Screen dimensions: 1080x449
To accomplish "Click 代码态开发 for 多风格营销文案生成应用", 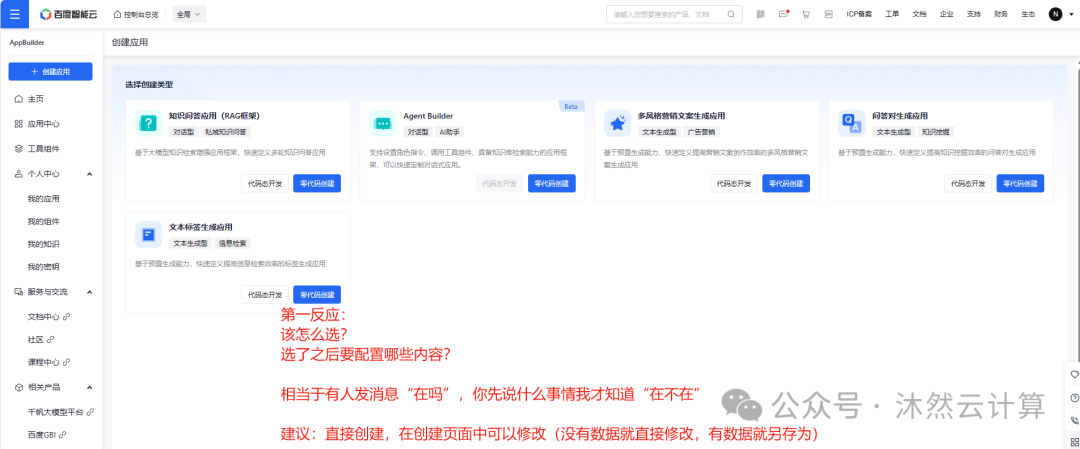I will coord(734,184).
